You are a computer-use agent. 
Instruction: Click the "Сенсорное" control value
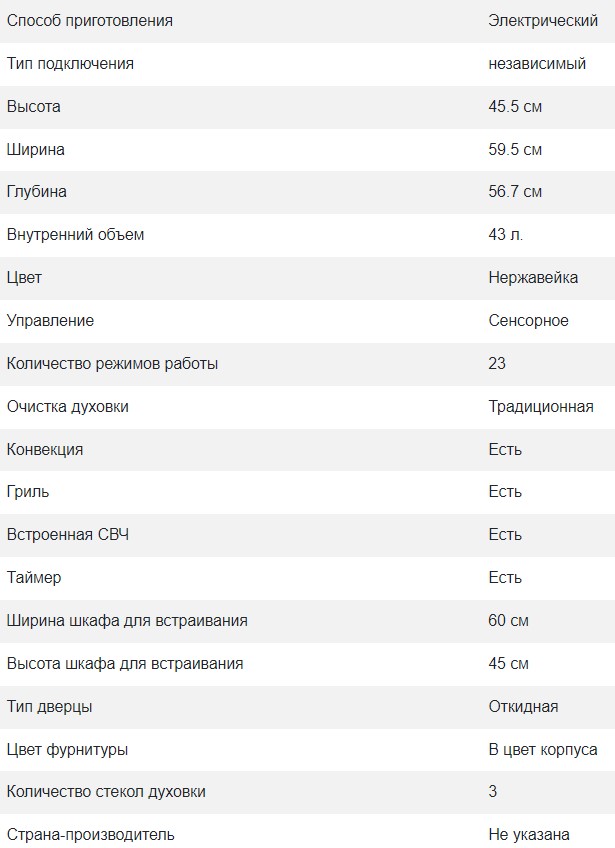point(528,321)
